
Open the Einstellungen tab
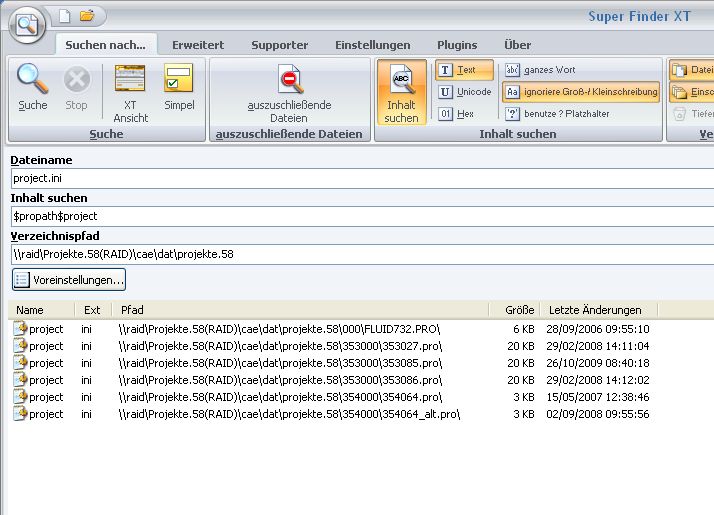[372, 45]
